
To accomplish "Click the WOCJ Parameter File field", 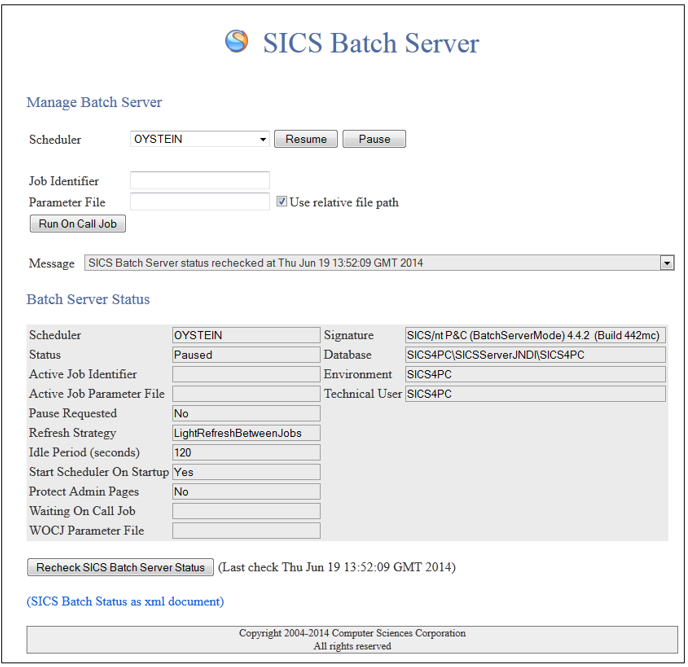I will click(x=246, y=531).
